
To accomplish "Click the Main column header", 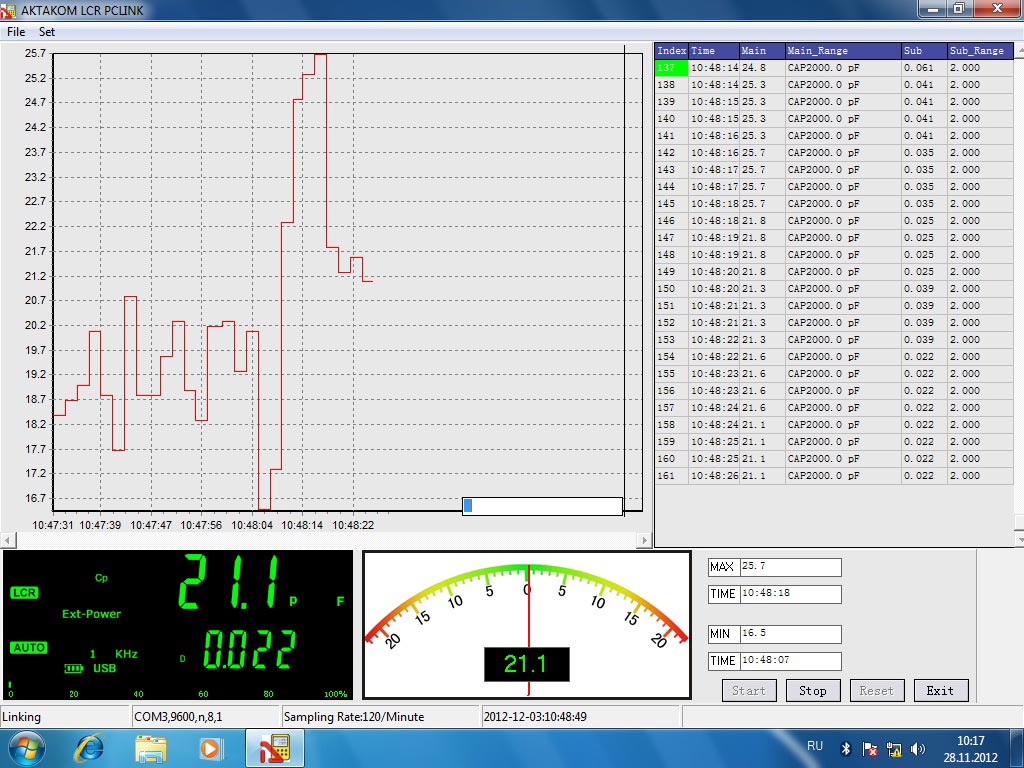I will [762, 51].
